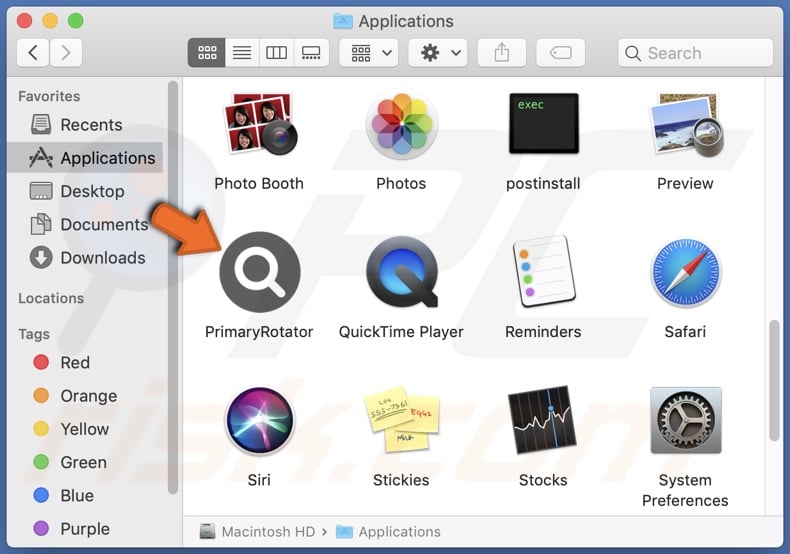Select the Stocks app icon
Image resolution: width=790 pixels, height=554 pixels.
[543, 420]
